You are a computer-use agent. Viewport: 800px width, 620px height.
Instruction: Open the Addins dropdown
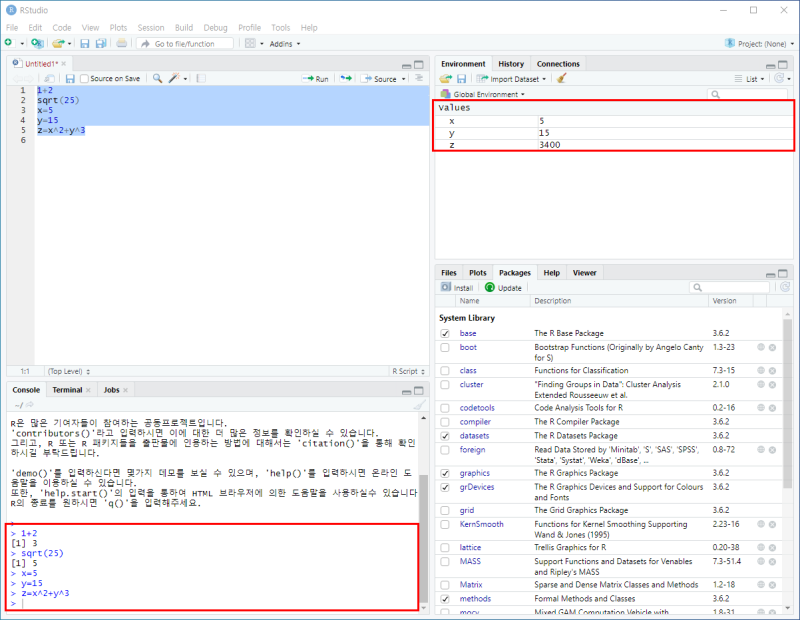pos(285,44)
